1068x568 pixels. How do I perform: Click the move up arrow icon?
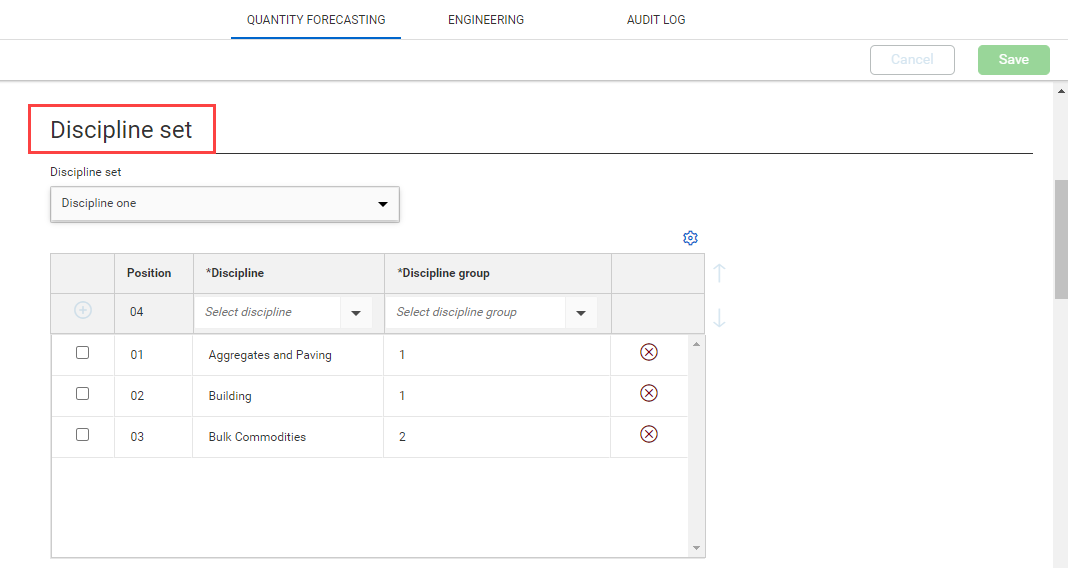(x=719, y=273)
